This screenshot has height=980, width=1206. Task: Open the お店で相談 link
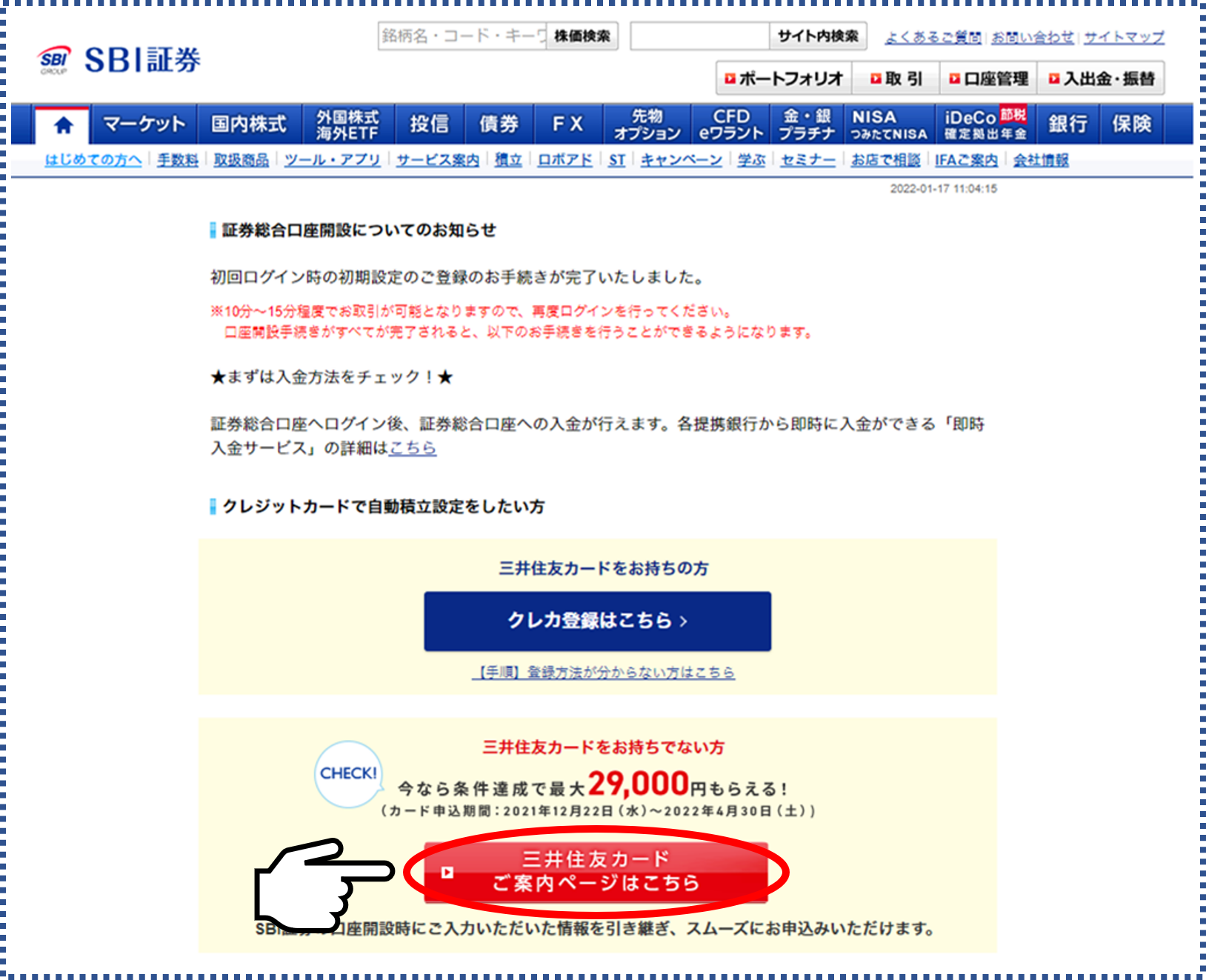[x=885, y=160]
